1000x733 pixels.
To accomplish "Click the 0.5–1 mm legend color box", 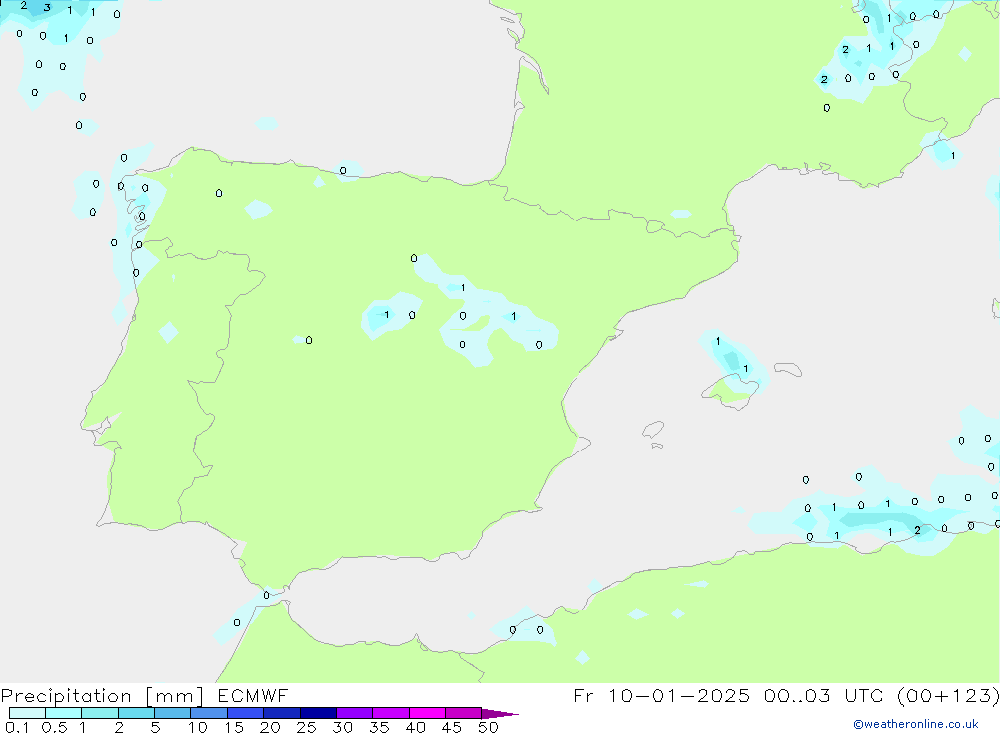I will [64, 713].
